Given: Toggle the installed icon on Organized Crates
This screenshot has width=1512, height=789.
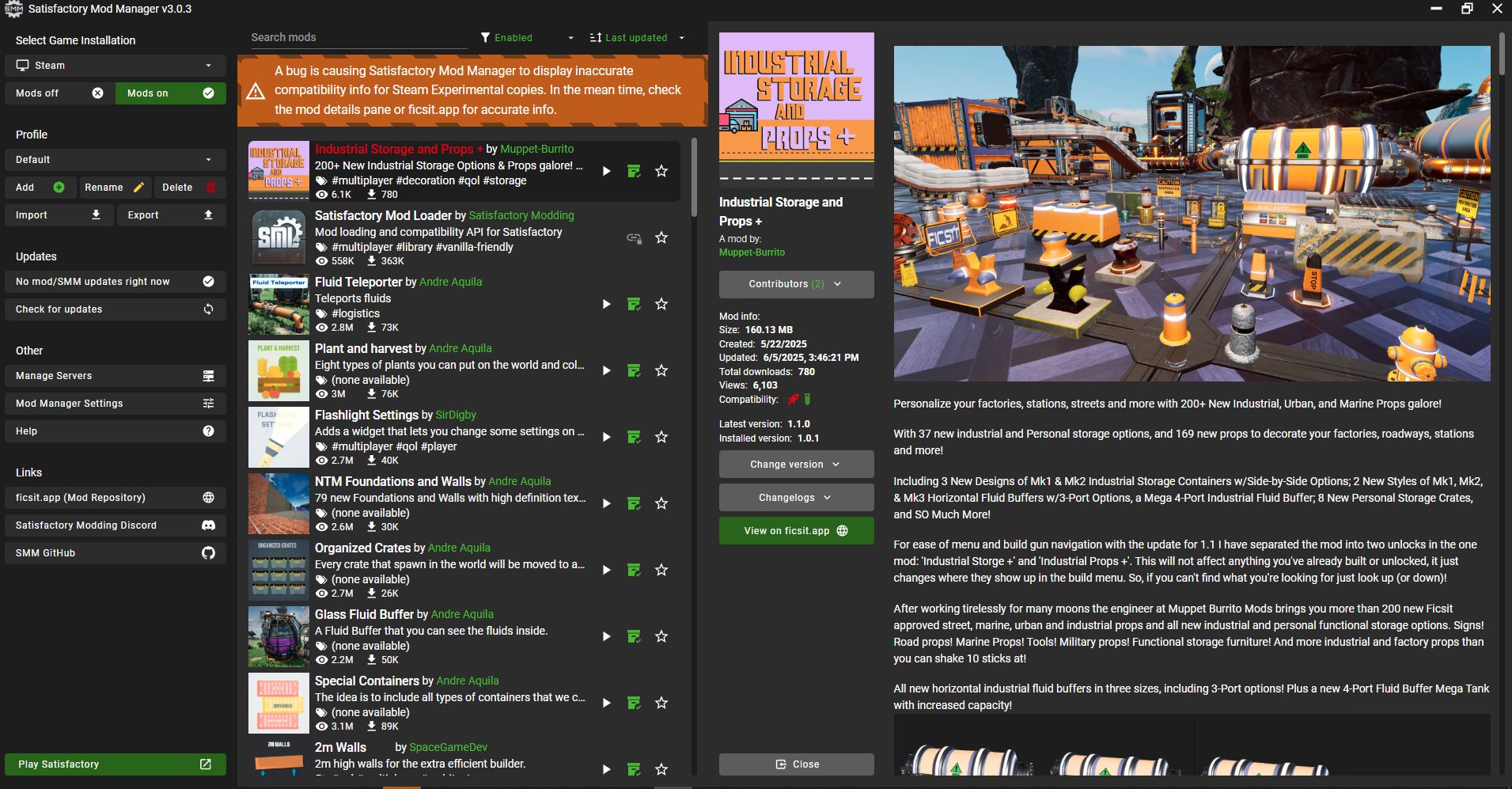Looking at the screenshot, I should click(634, 570).
